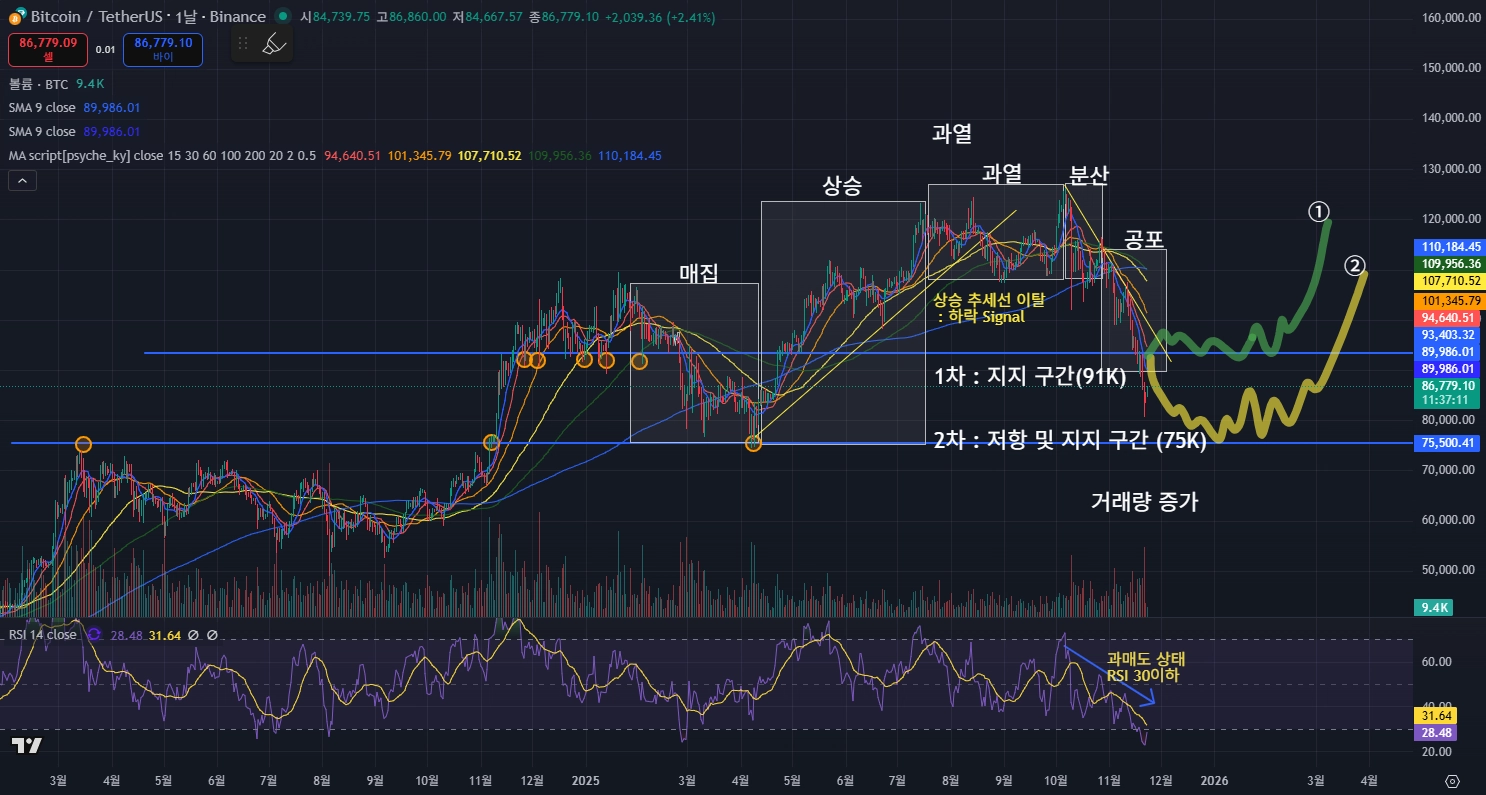Select the first SMA 9 close legend
The height and width of the screenshot is (795, 1486).
pos(42,108)
